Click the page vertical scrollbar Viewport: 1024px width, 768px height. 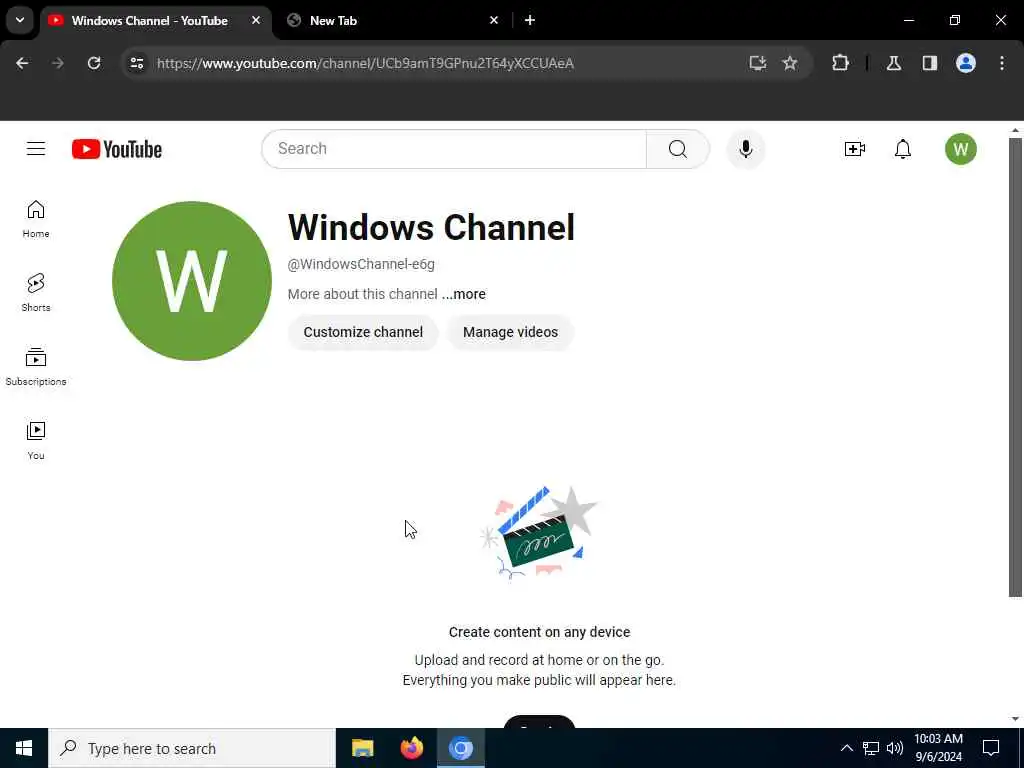[x=1015, y=367]
